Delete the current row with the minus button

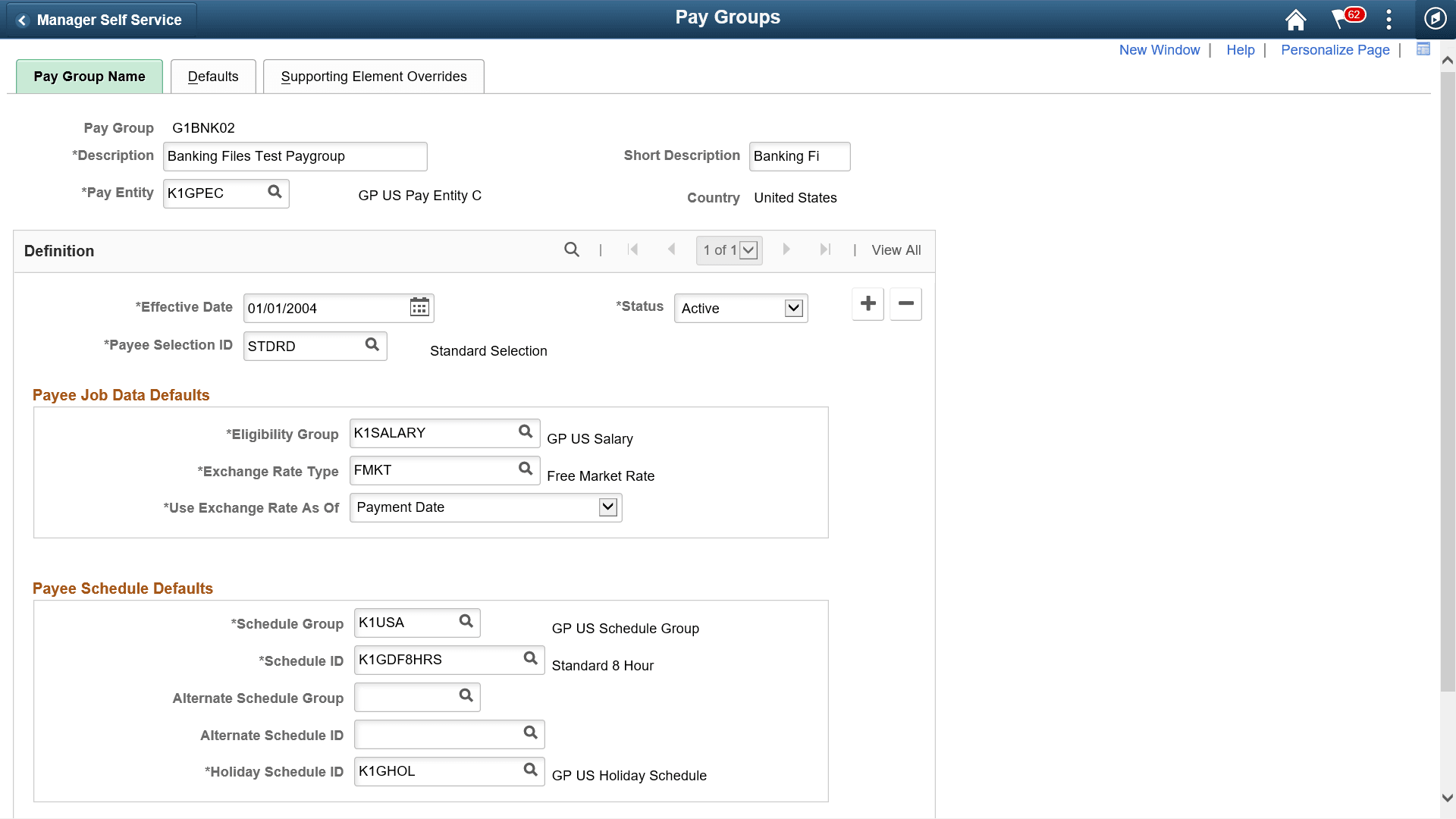[905, 303]
